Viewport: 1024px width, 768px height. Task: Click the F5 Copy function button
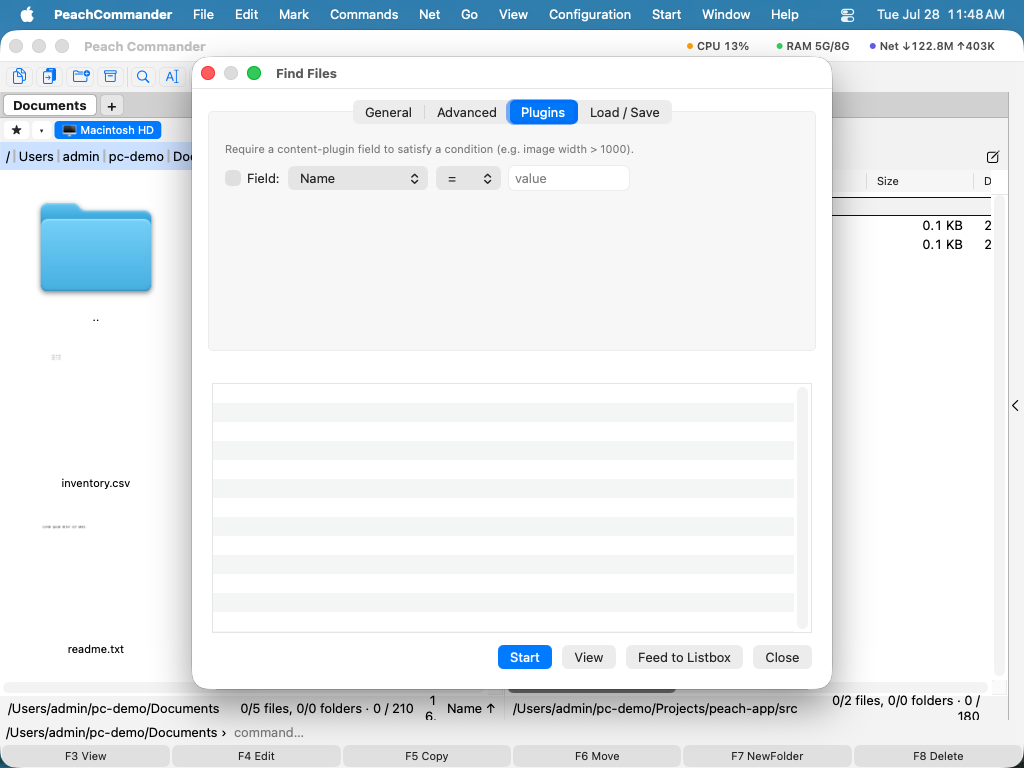coord(426,756)
